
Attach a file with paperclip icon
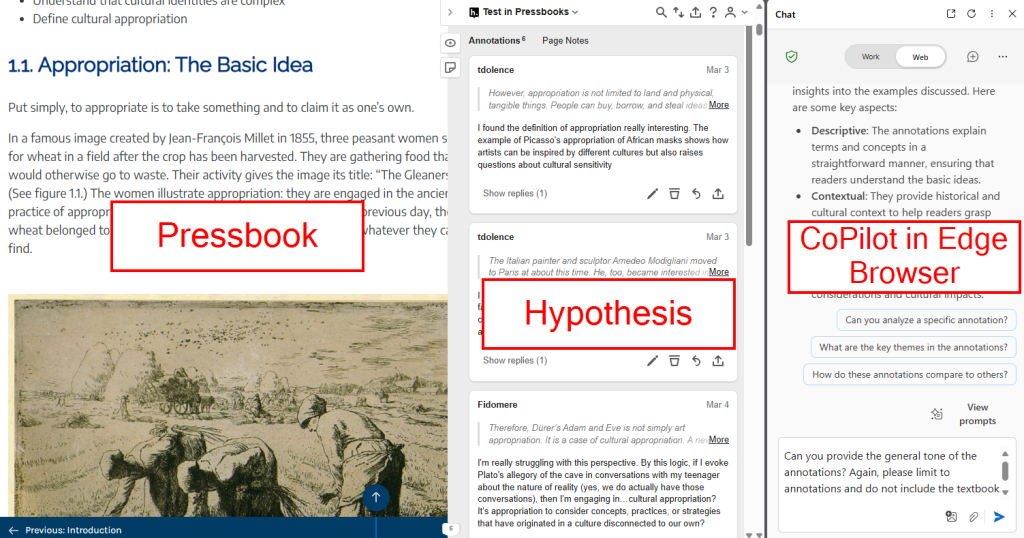coord(973,516)
